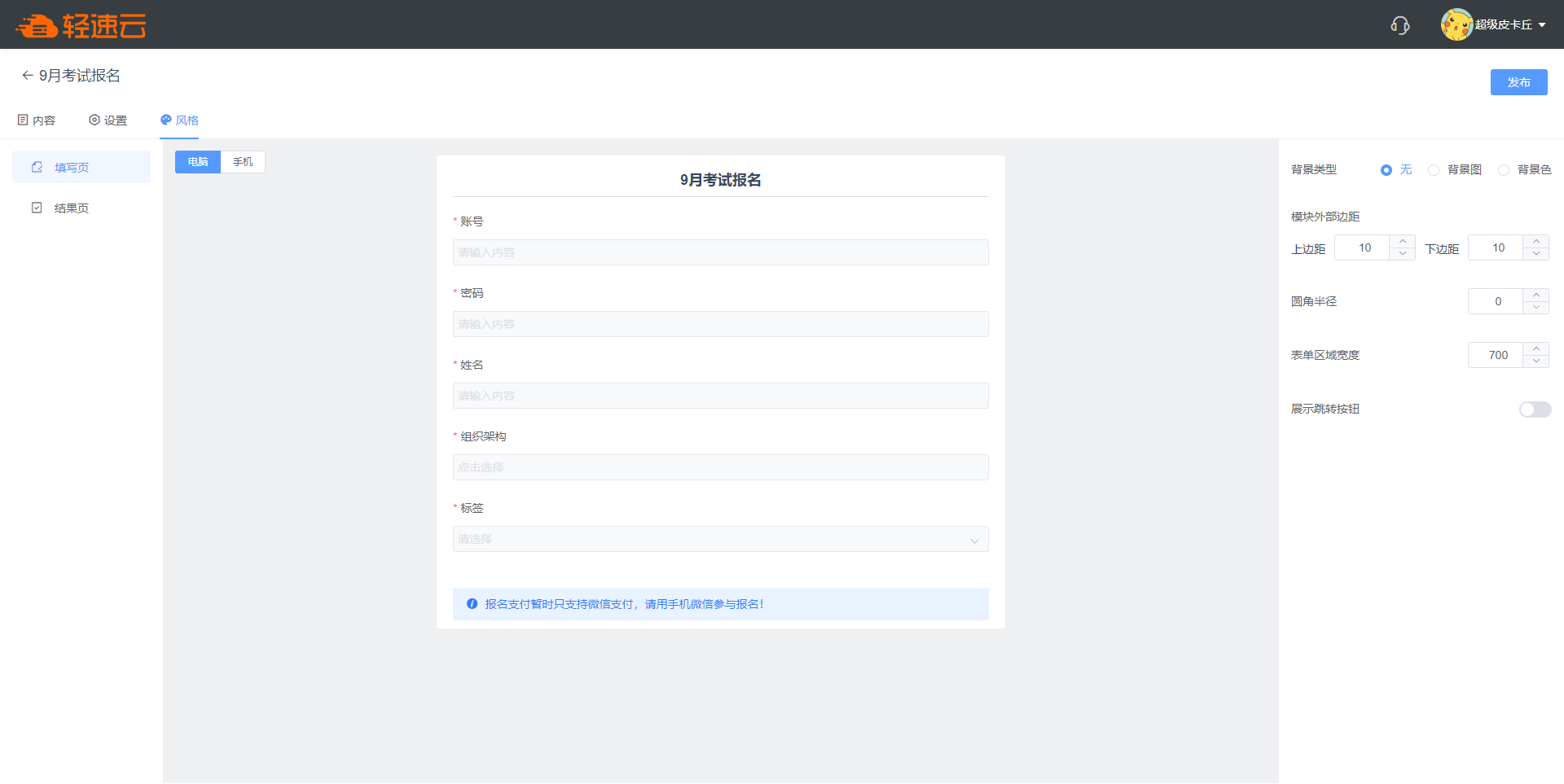The width and height of the screenshot is (1564, 784).
Task: Expand the 超级皮卡丘 user menu arrow
Action: [1542, 25]
